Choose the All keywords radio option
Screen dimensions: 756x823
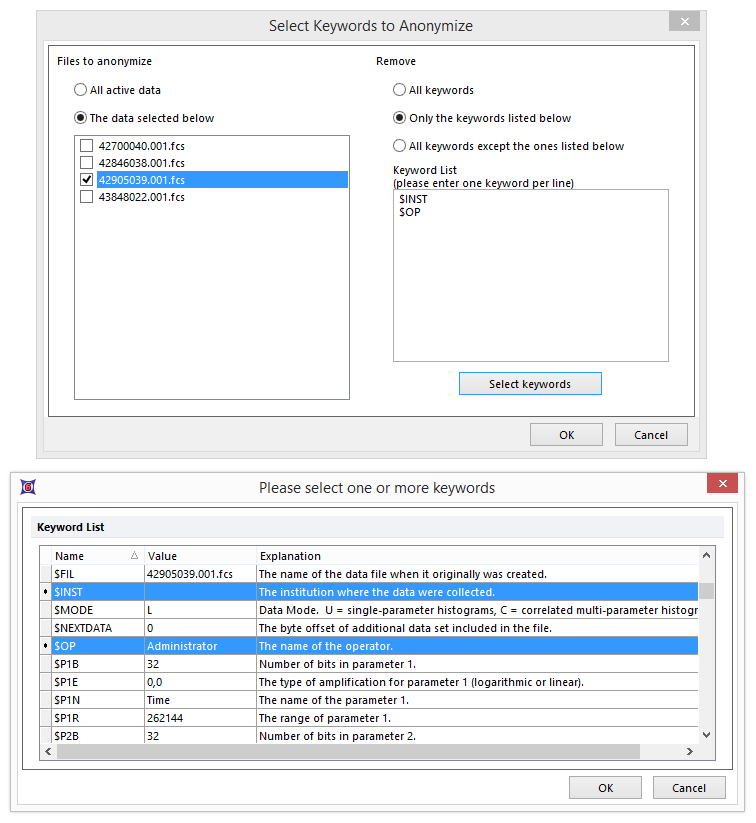(x=400, y=90)
